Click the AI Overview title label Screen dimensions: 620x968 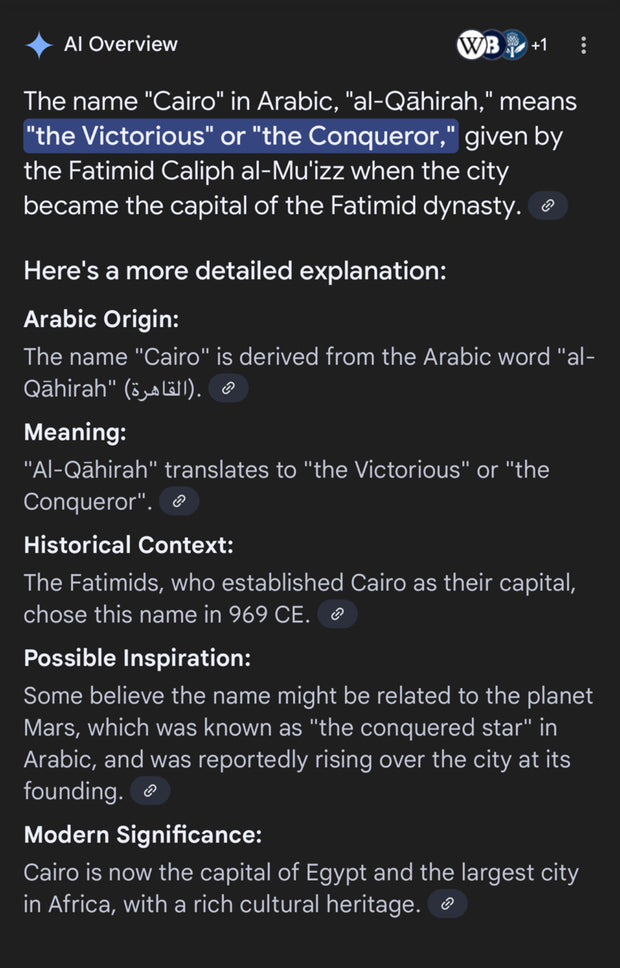click(x=120, y=44)
